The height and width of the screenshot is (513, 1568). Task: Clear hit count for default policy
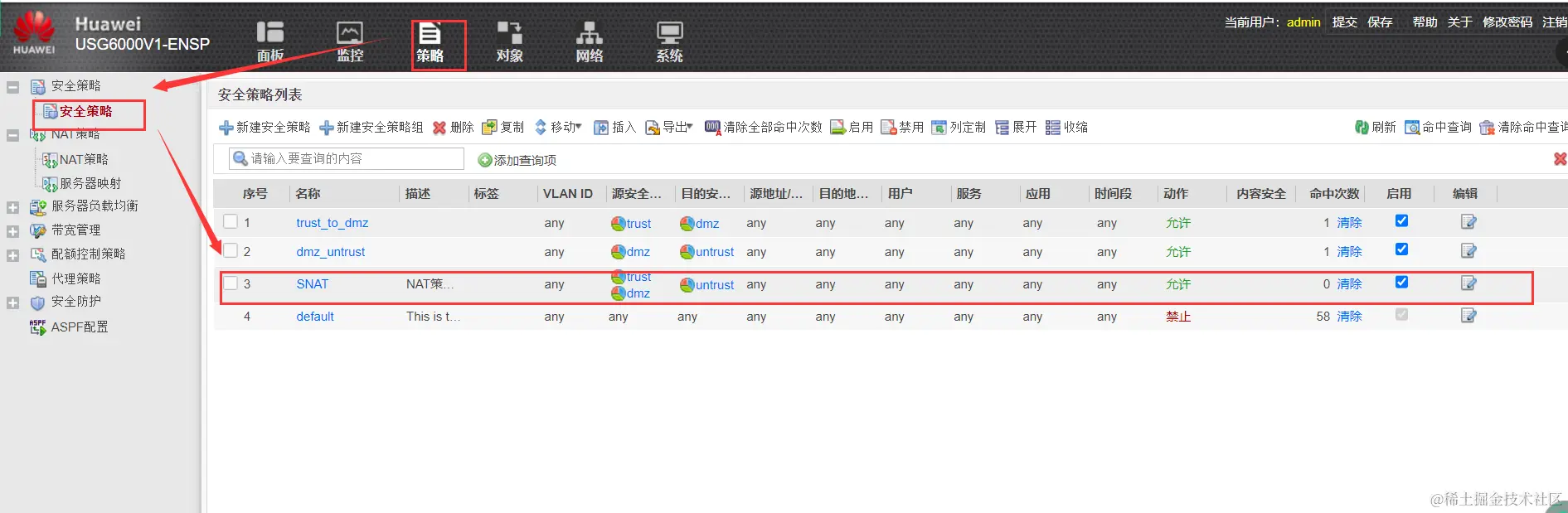pyautogui.click(x=1349, y=317)
